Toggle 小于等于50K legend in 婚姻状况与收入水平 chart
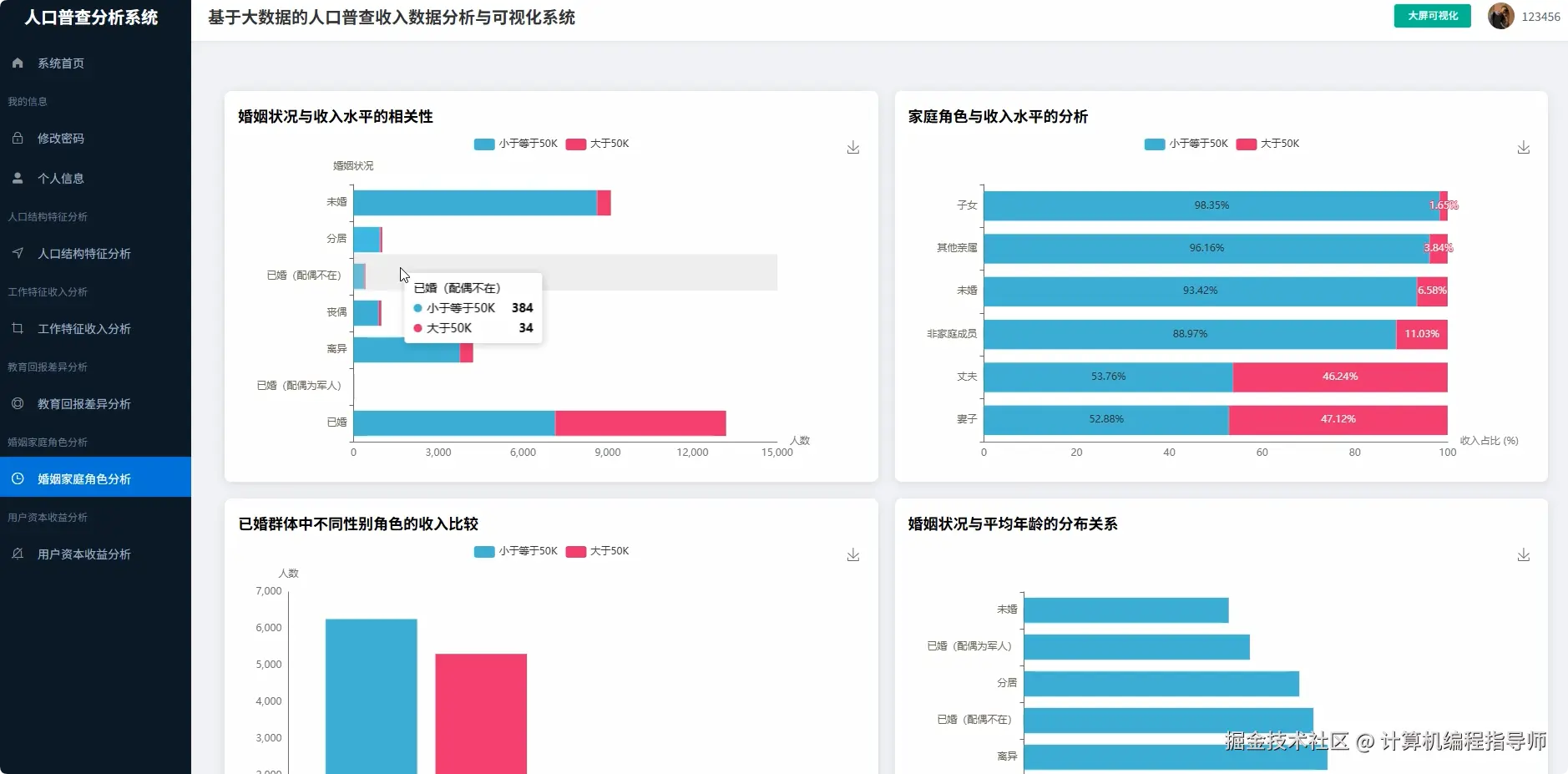The image size is (1568, 774). point(515,144)
